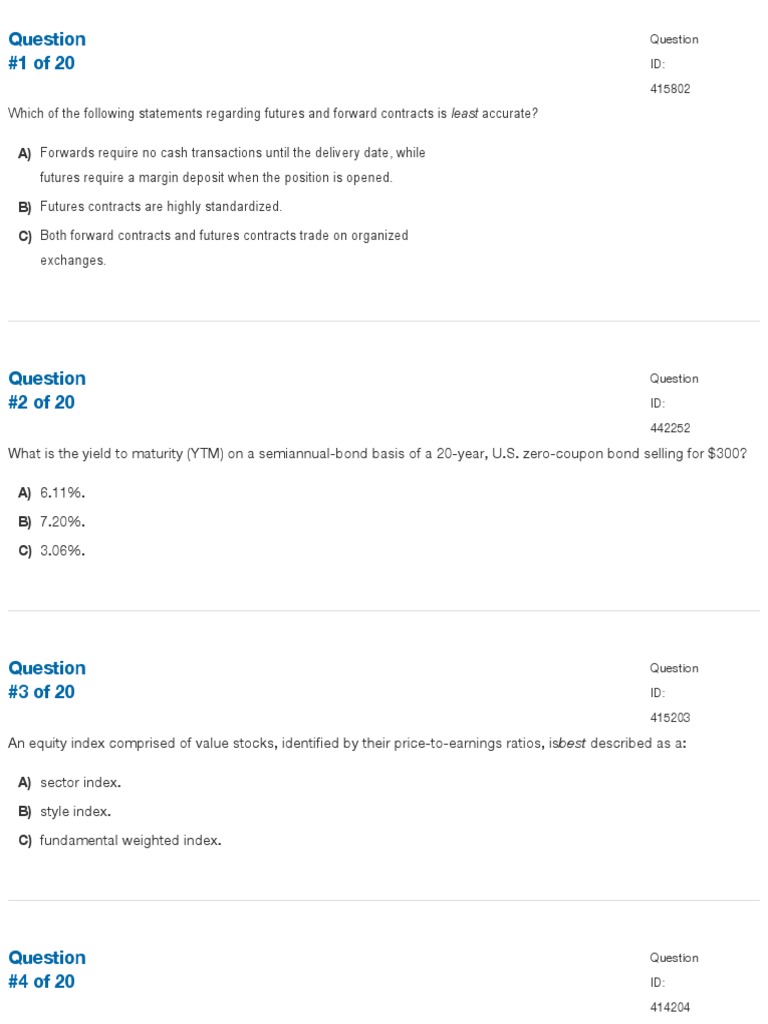The image size is (768, 1024).
Task: Click Question ID 442252
Action: (x=670, y=428)
